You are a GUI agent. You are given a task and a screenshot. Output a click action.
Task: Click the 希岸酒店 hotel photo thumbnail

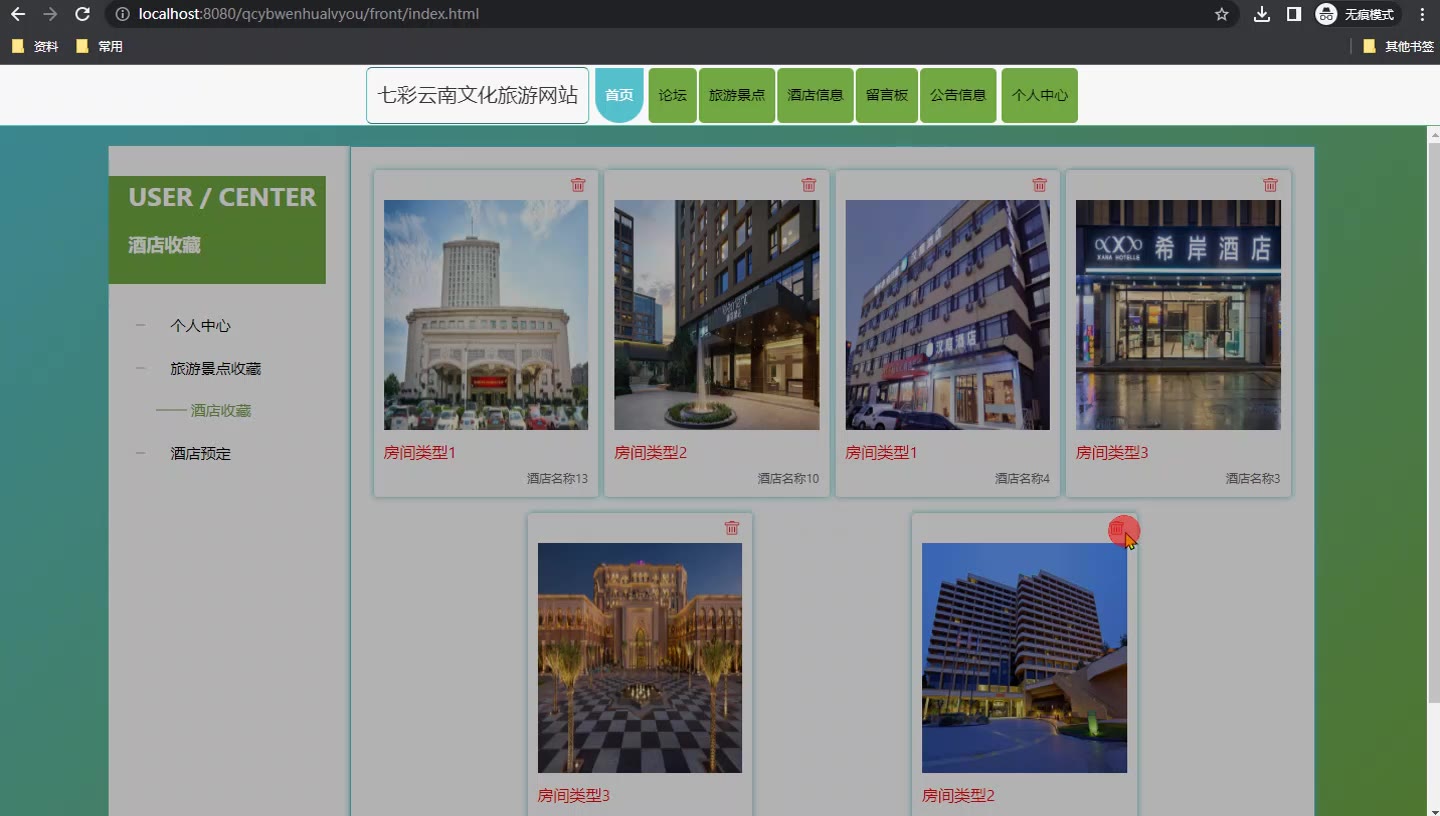[x=1178, y=315]
